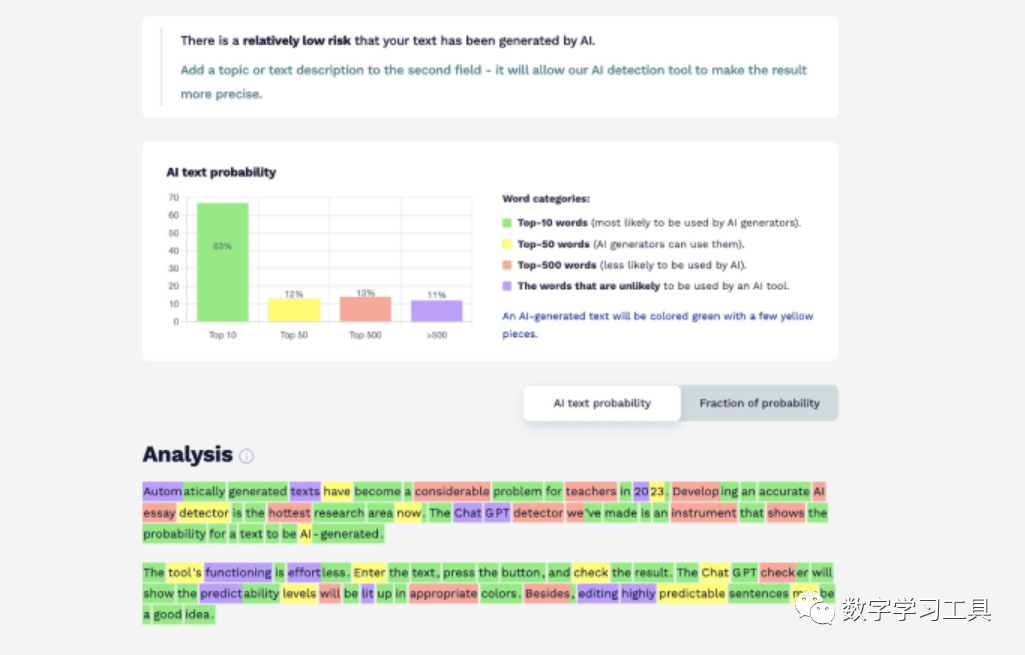This screenshot has height=655, width=1025.
Task: Click the red highlighted word 'instrument'
Action: coord(703,513)
